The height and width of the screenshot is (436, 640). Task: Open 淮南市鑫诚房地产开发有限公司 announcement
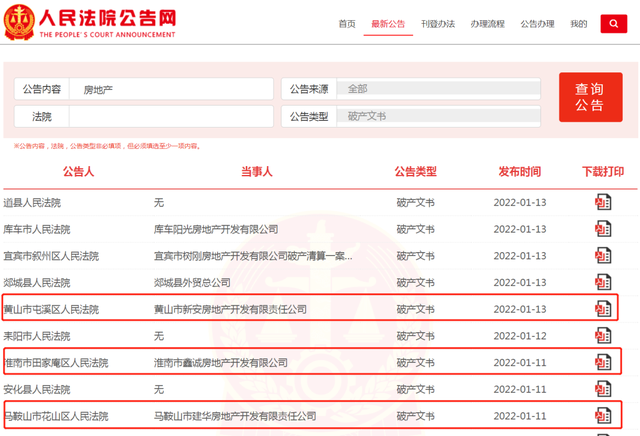(221, 363)
